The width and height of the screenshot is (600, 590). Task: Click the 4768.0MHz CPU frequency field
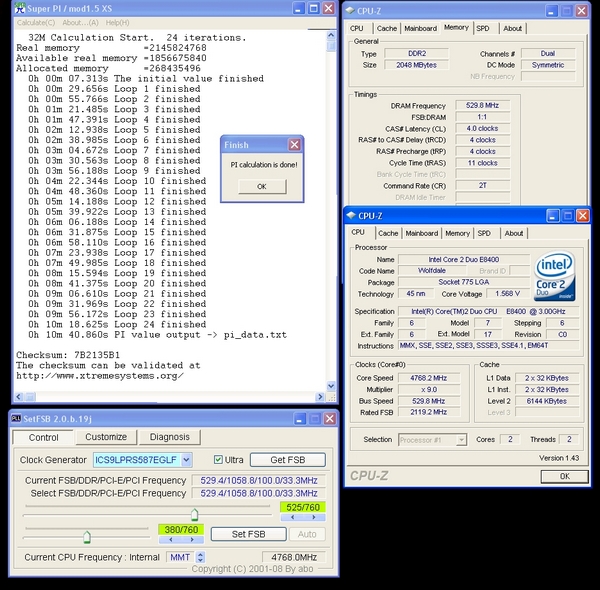tap(294, 557)
